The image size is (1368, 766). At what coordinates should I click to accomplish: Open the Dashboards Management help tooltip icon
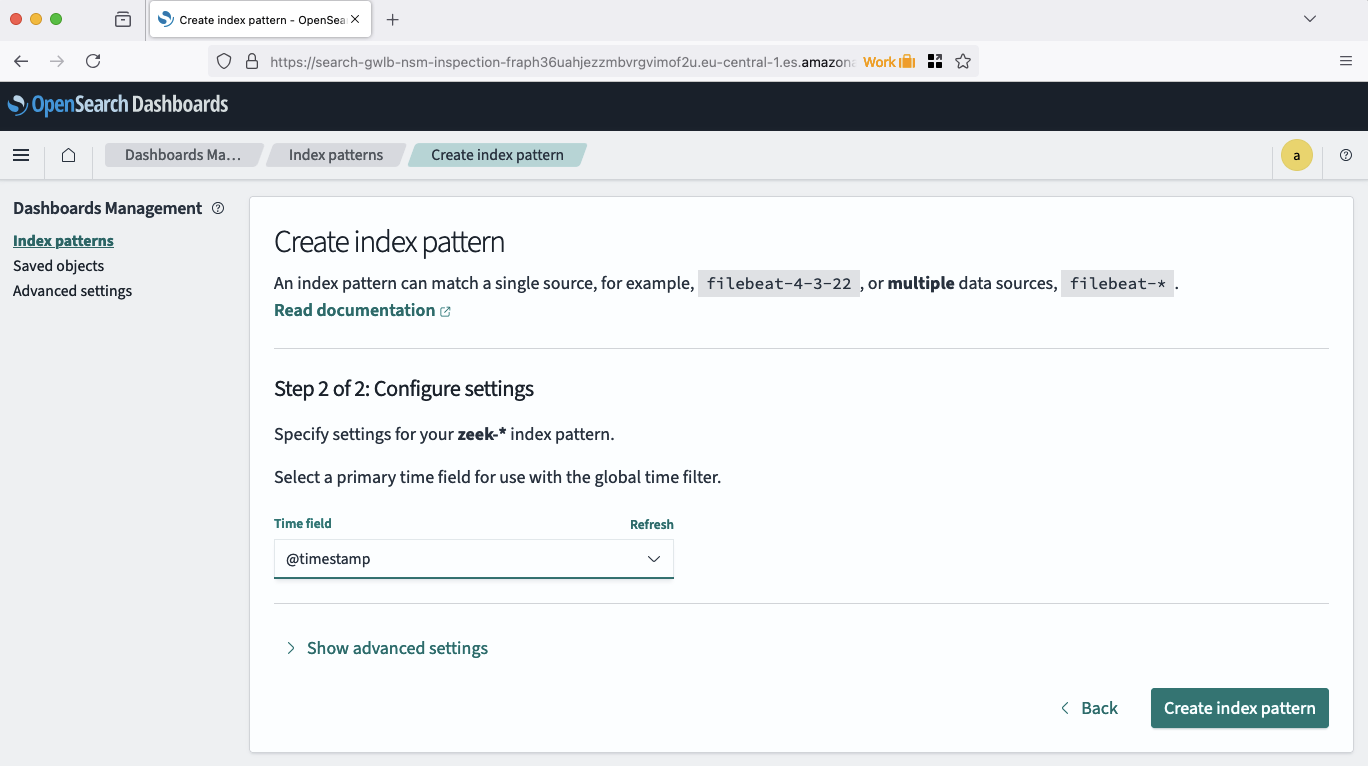[218, 208]
